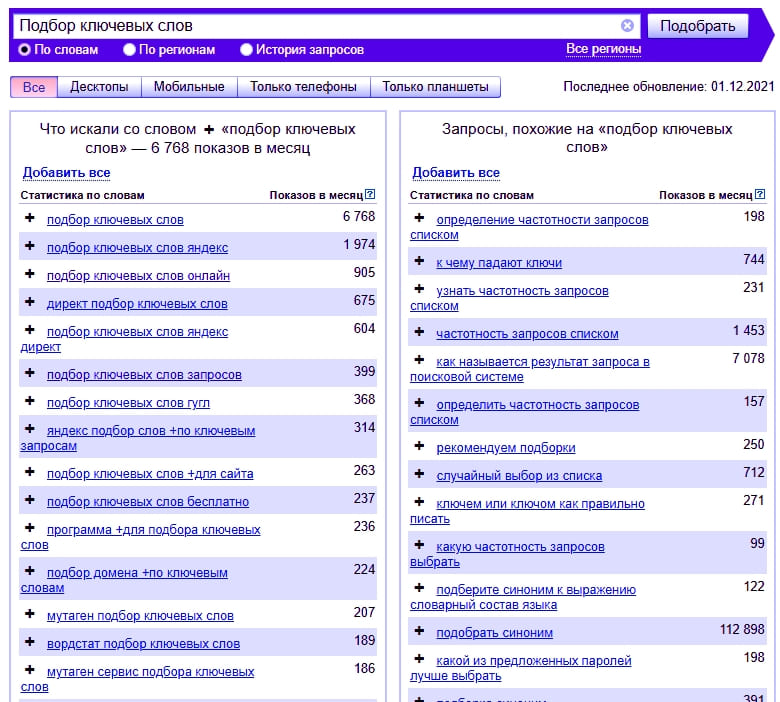Click the '6 768' impressions value

[359, 216]
